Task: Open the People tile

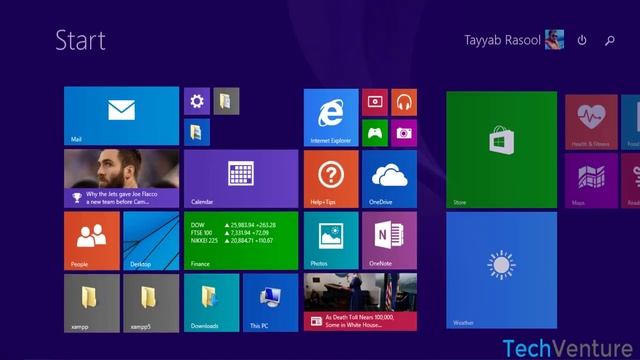Action: [x=92, y=241]
